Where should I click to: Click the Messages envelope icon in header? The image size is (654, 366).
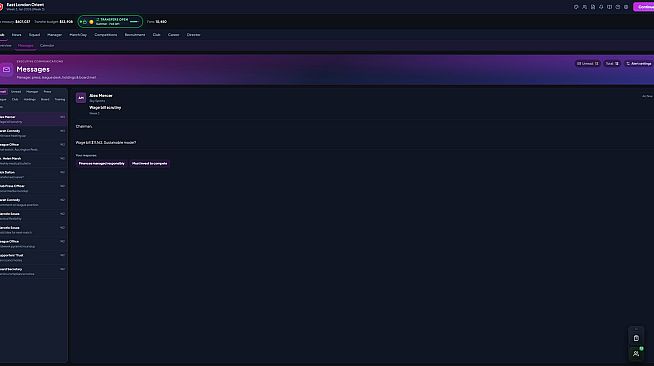[6, 70]
